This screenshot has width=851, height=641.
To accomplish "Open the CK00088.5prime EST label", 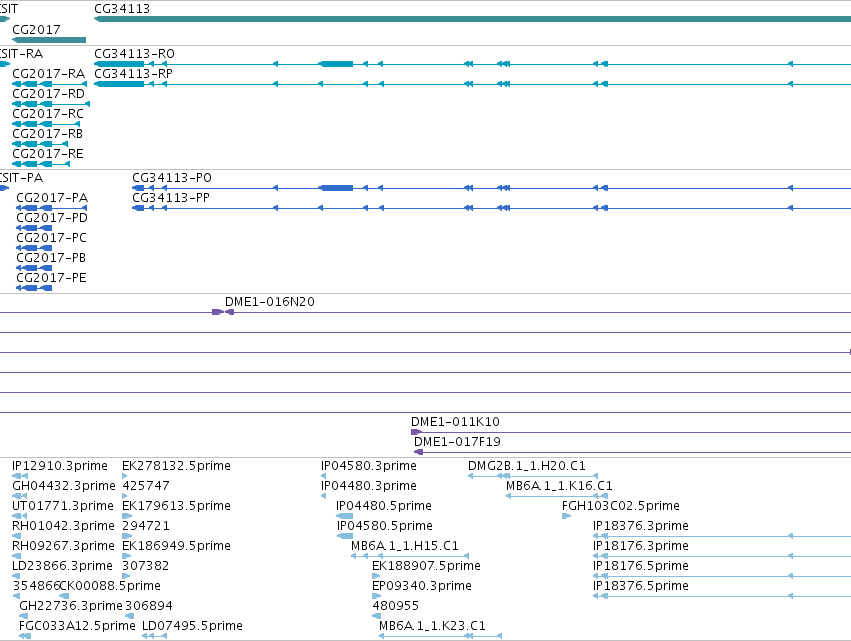I will tap(110, 587).
